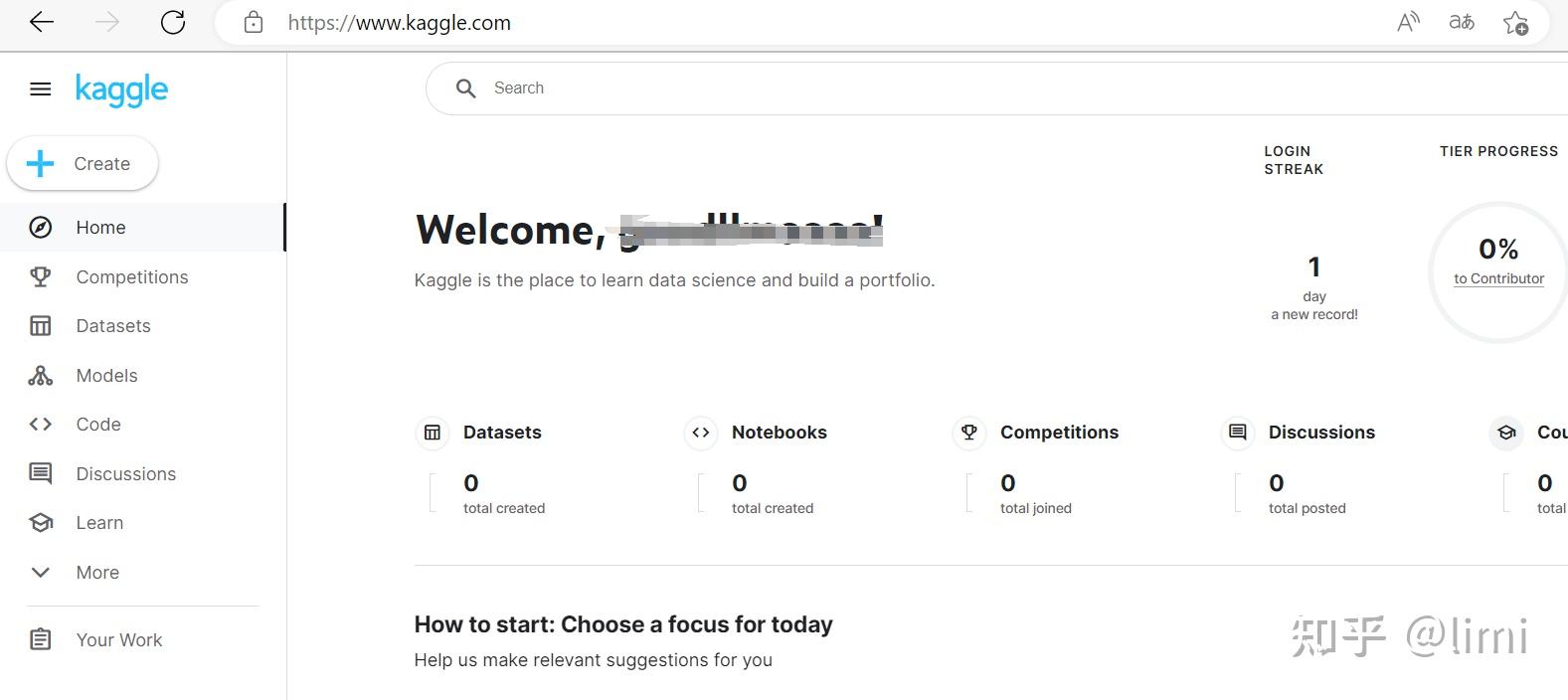The image size is (1568, 700).
Task: Click the Notebooks code icon in stats row
Action: pyautogui.click(x=701, y=433)
